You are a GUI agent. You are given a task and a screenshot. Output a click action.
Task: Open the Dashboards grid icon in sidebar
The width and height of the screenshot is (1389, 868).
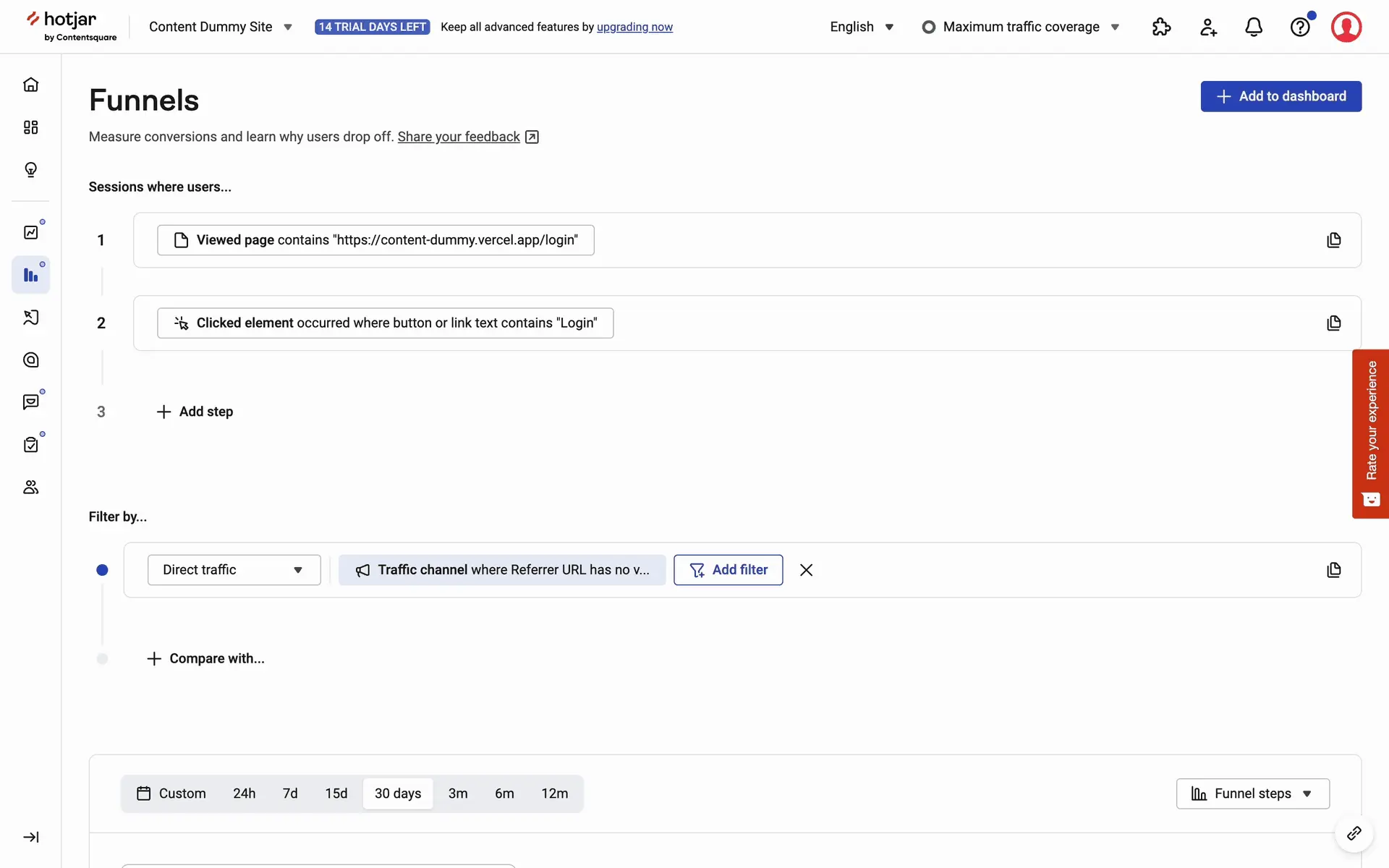point(30,127)
